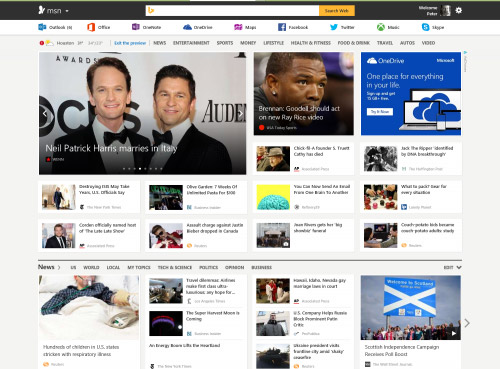Viewport: 500px width, 369px height.
Task: Click the Houston weather sun icon
Action: [x=50, y=43]
